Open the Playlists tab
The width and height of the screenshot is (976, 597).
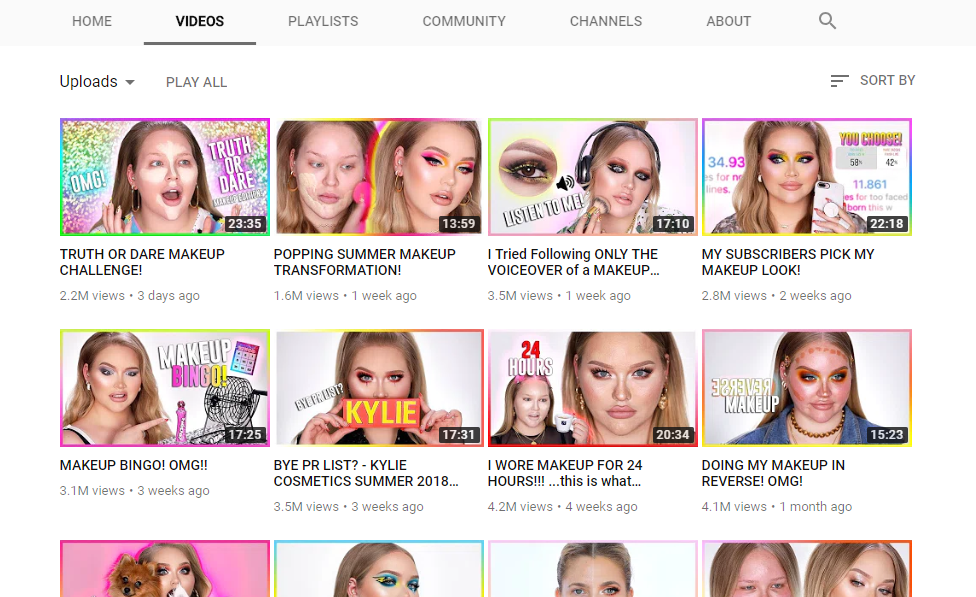[322, 21]
